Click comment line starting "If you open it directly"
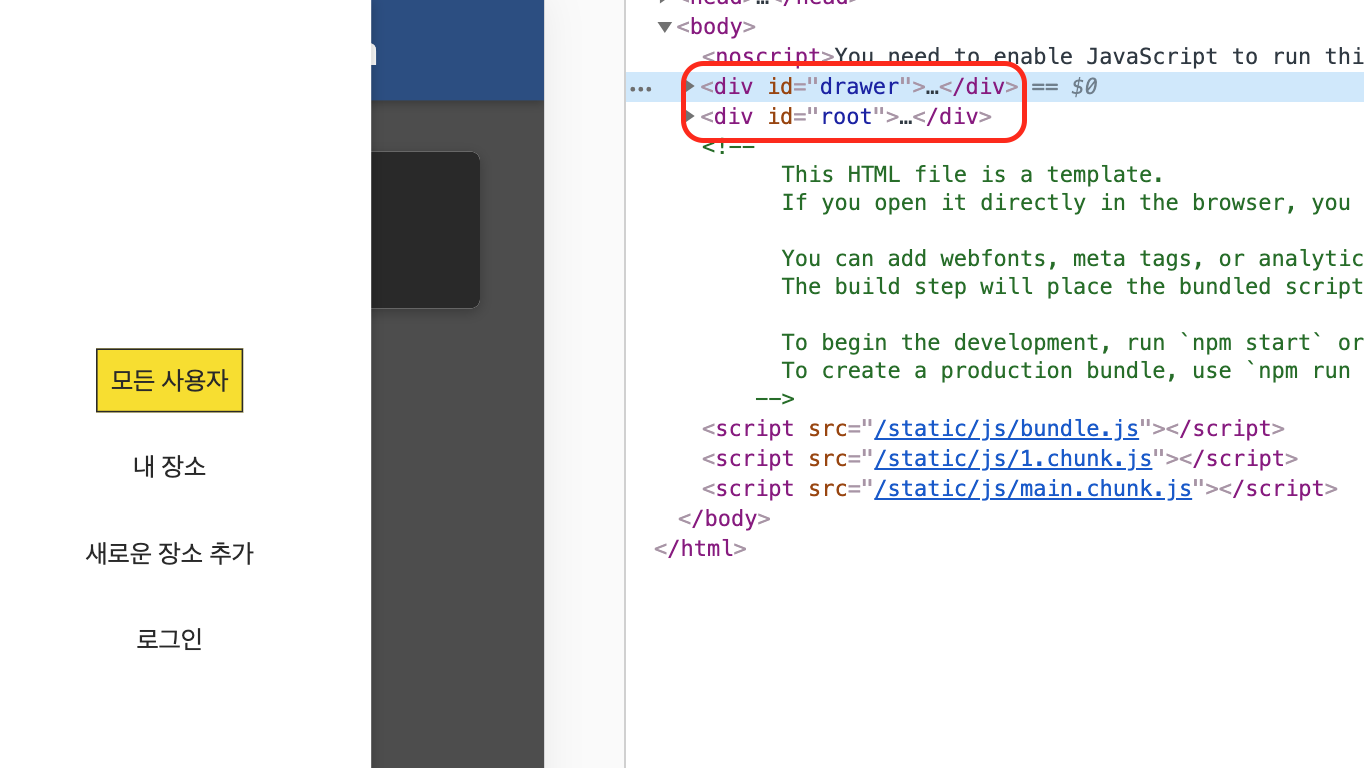 click(1066, 202)
